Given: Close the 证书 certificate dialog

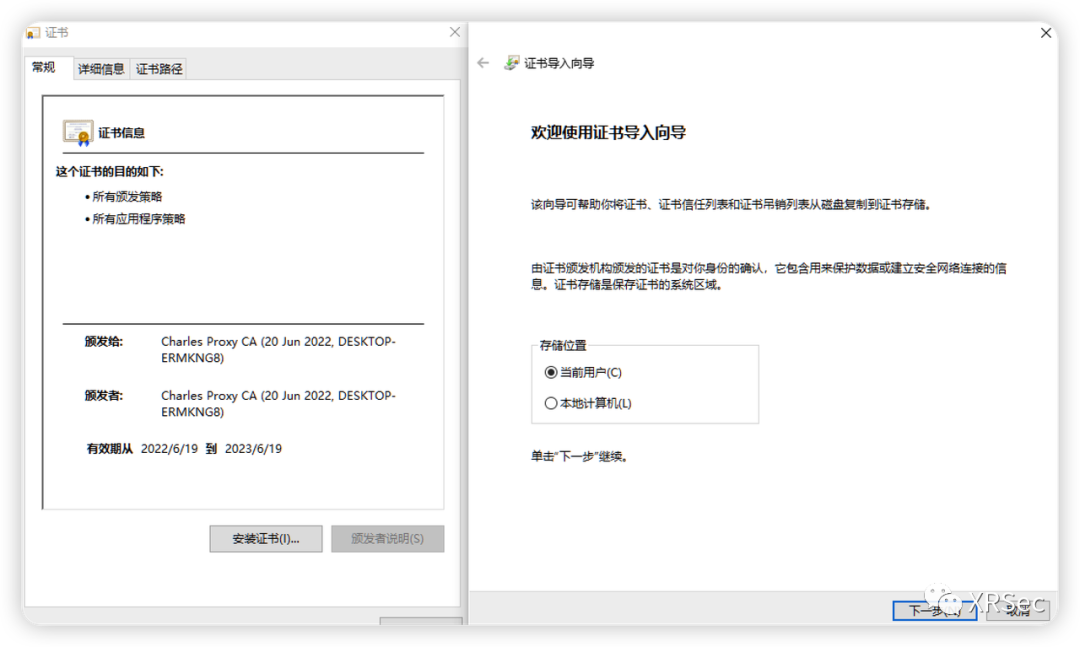Looking at the screenshot, I should pos(455,32).
